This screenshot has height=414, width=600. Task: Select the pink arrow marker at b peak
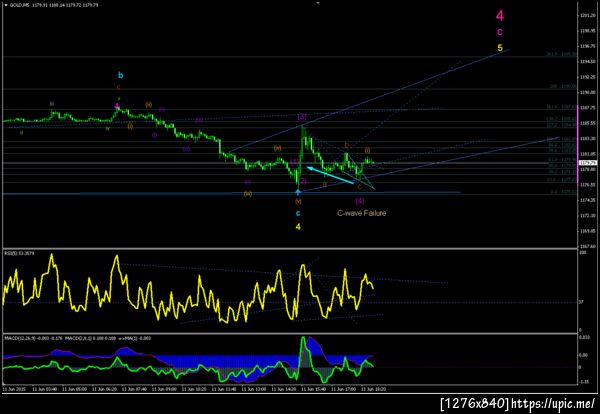(117, 106)
